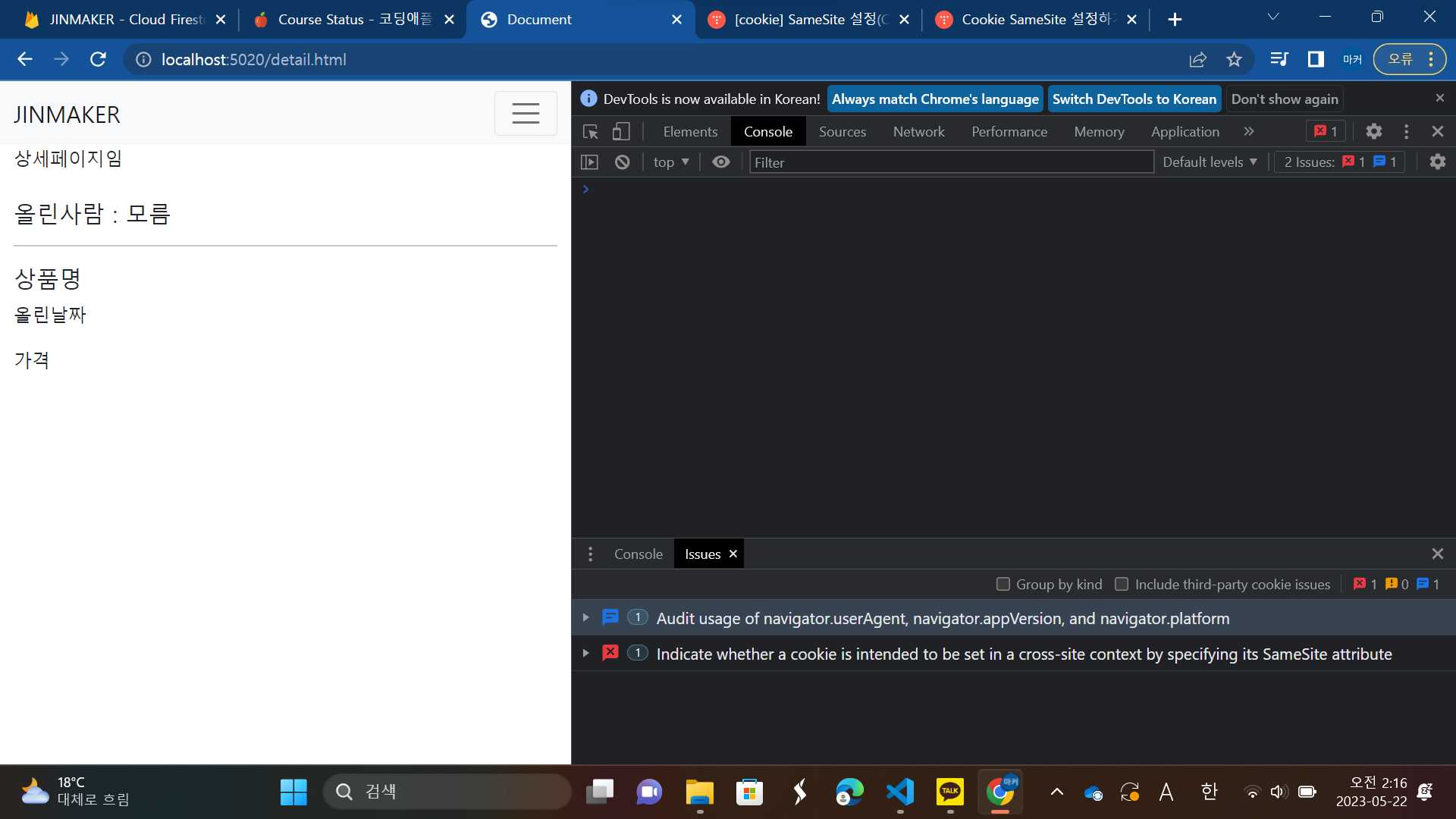Image resolution: width=1456 pixels, height=819 pixels.
Task: Focus the taskbar 검색 search box
Action: coord(447,792)
